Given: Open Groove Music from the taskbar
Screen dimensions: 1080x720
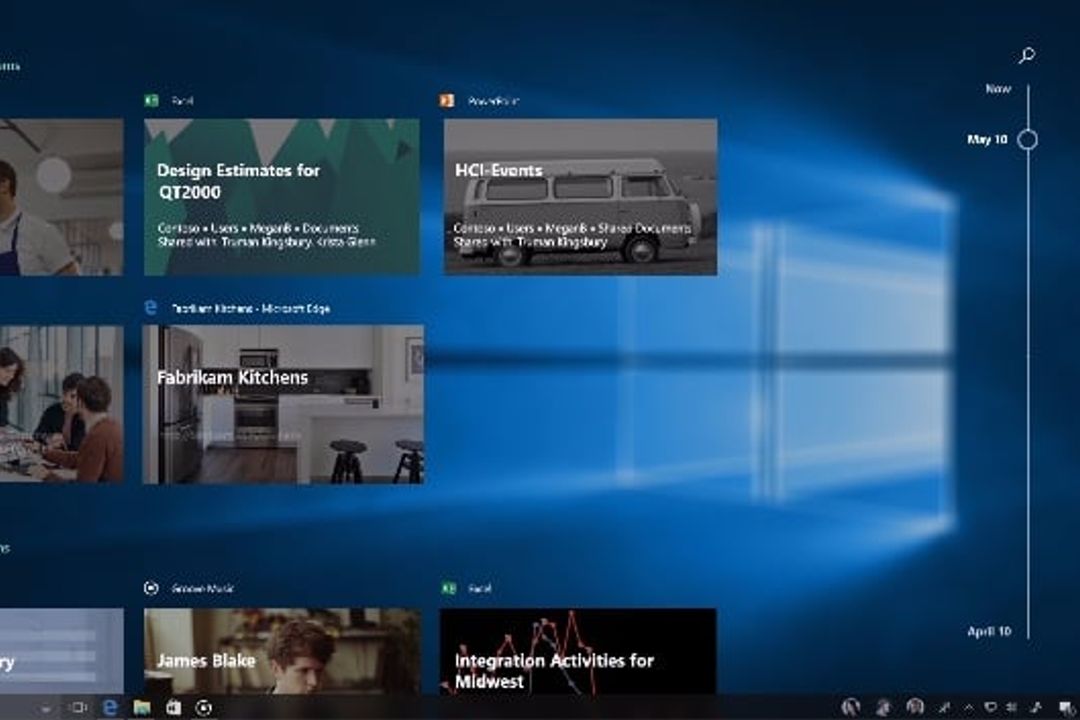Looking at the screenshot, I should pyautogui.click(x=204, y=708).
